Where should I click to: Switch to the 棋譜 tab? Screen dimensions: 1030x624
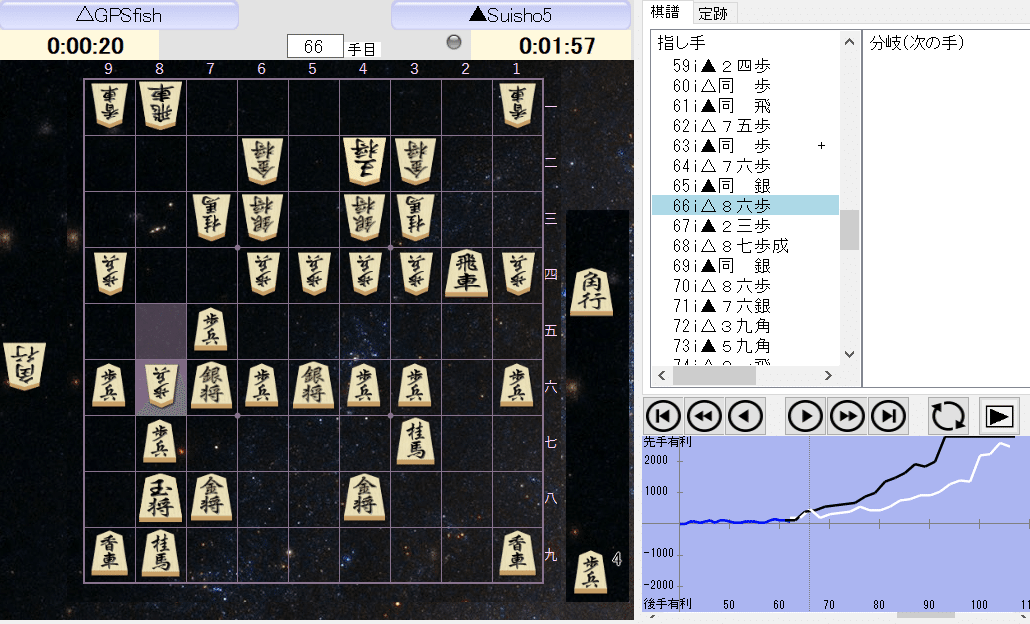[x=664, y=13]
